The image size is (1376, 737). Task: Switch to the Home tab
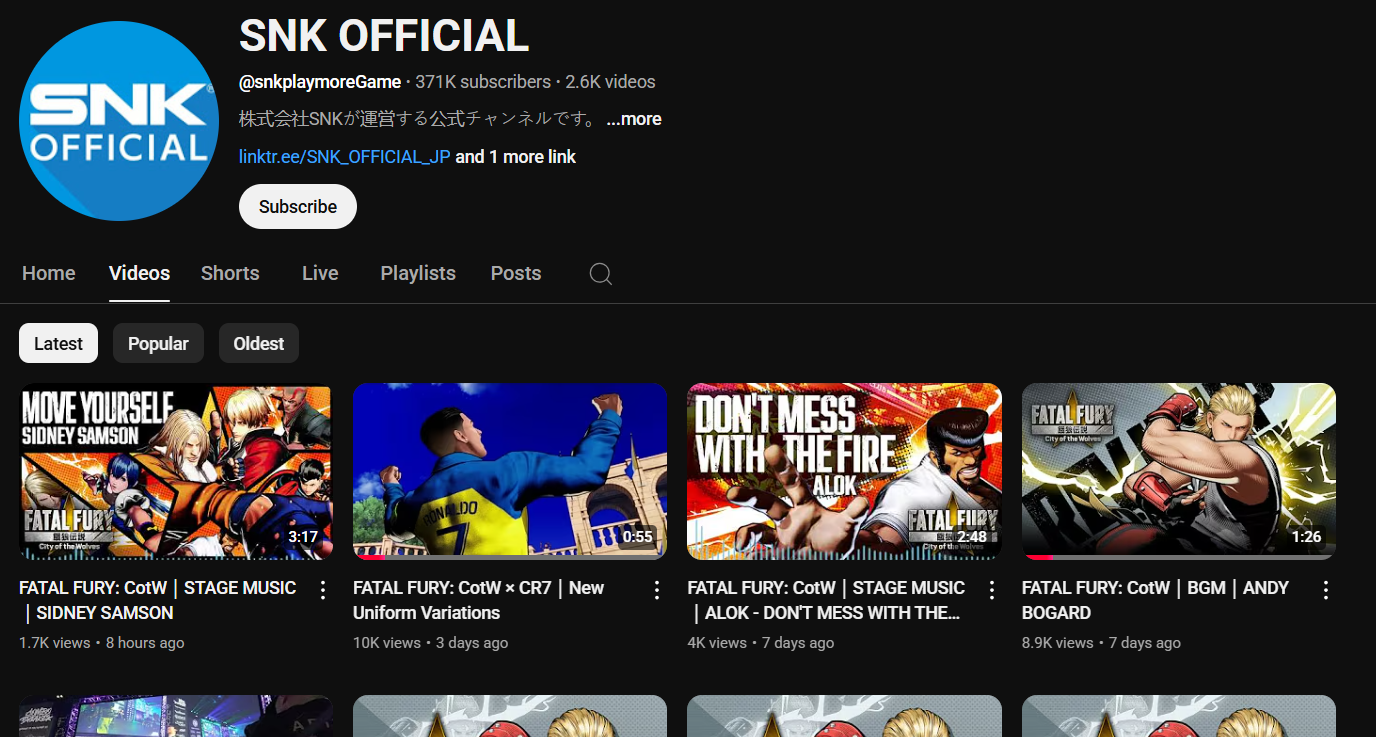(x=49, y=273)
